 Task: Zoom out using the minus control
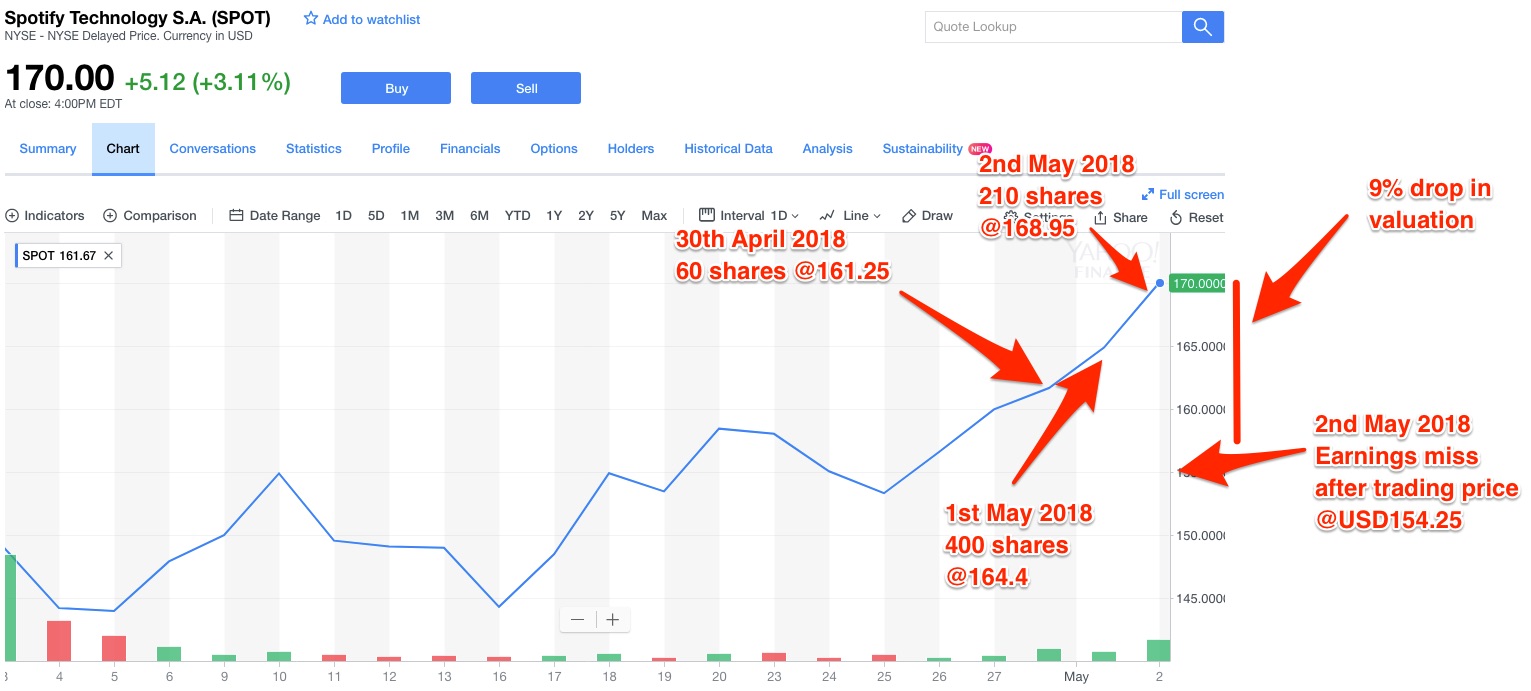click(x=577, y=620)
